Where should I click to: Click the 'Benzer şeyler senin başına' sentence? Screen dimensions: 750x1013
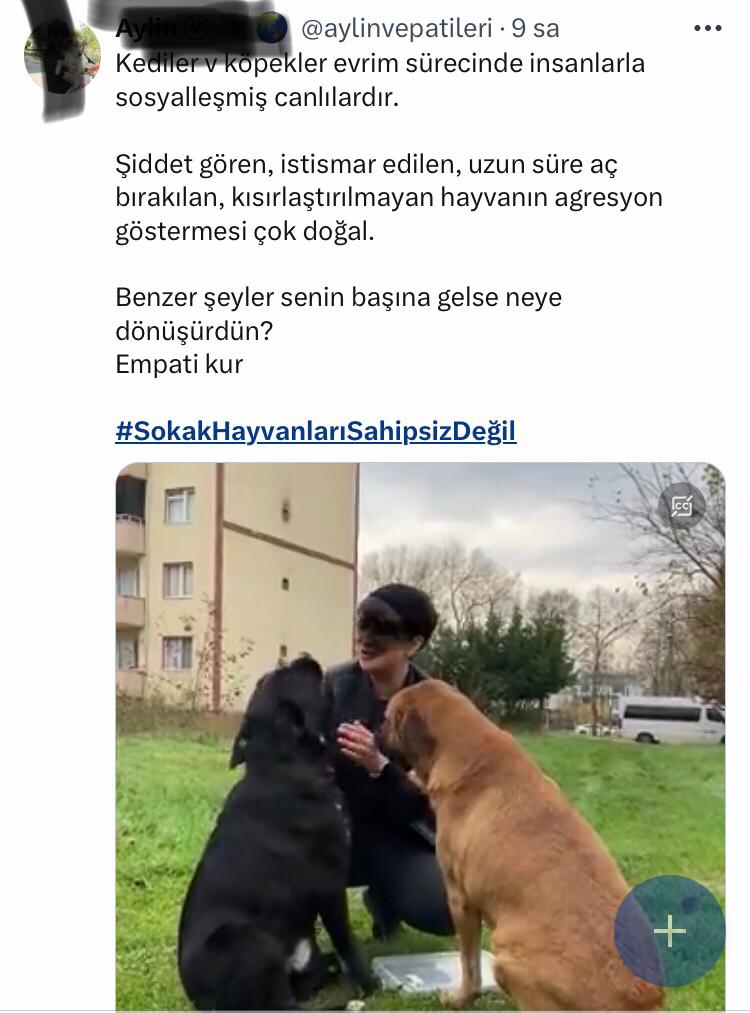tap(339, 314)
